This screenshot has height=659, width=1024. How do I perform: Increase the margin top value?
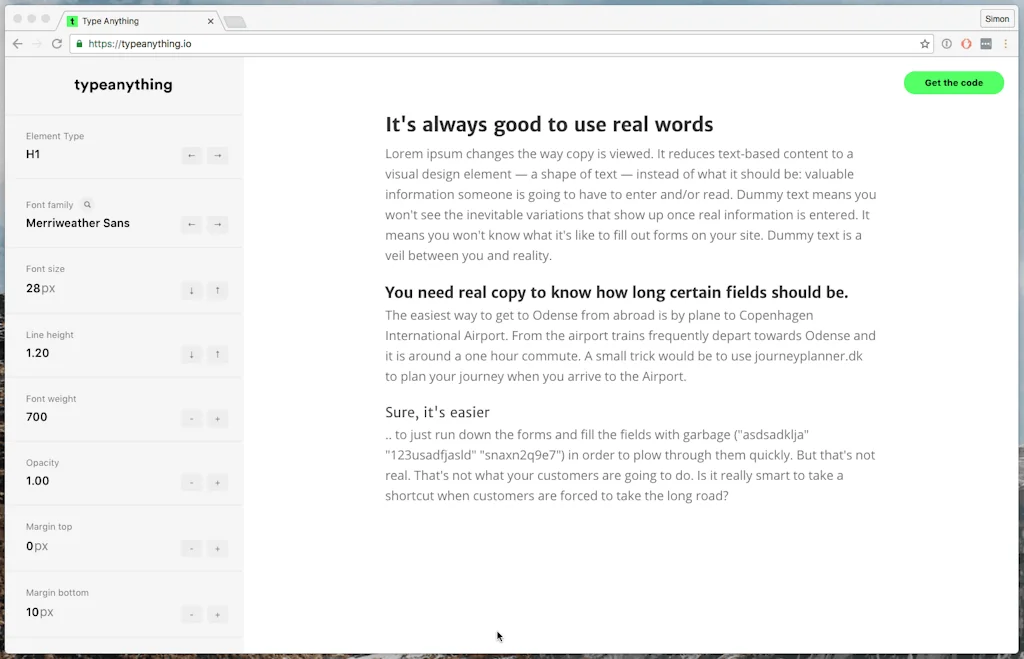point(217,548)
